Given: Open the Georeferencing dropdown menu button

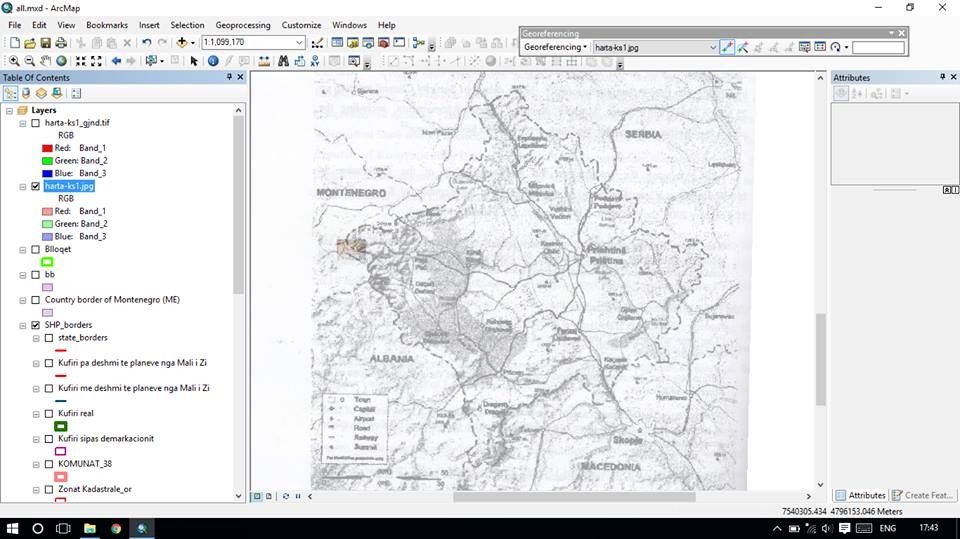Looking at the screenshot, I should [555, 47].
